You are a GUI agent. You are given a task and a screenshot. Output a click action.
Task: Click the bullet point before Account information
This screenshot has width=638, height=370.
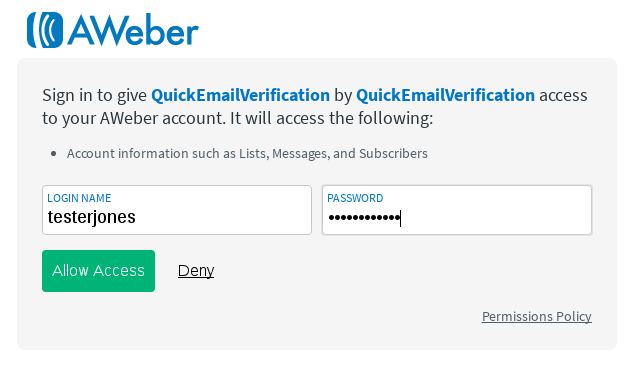pyautogui.click(x=53, y=154)
